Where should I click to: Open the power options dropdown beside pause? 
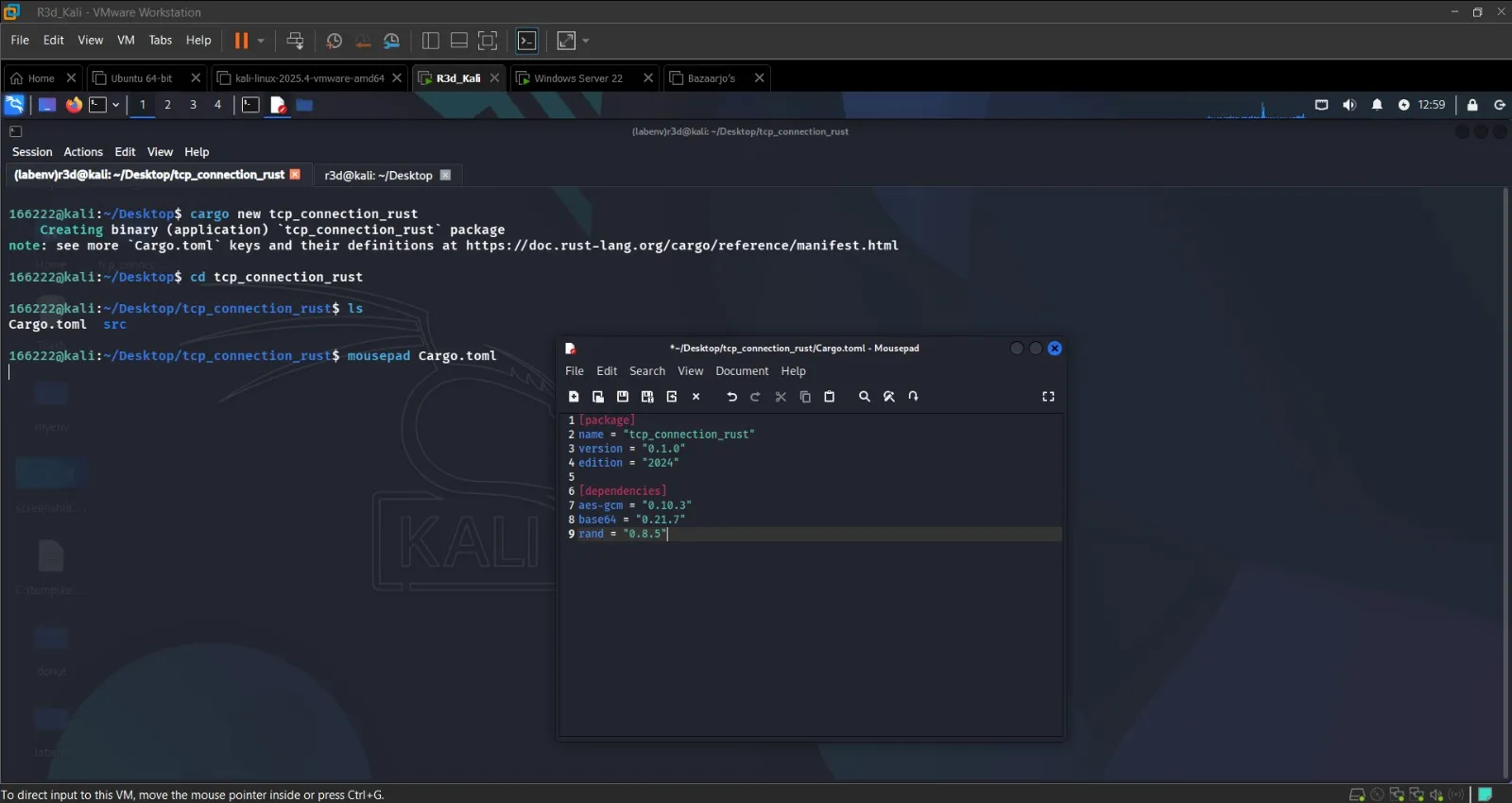[261, 41]
